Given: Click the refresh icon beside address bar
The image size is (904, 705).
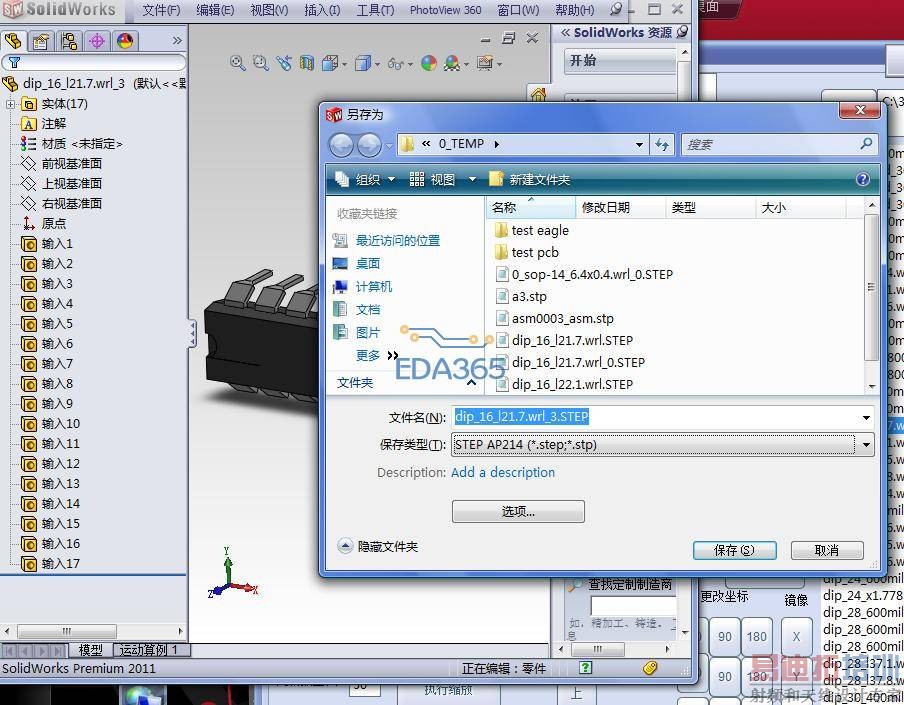Looking at the screenshot, I should coord(662,145).
